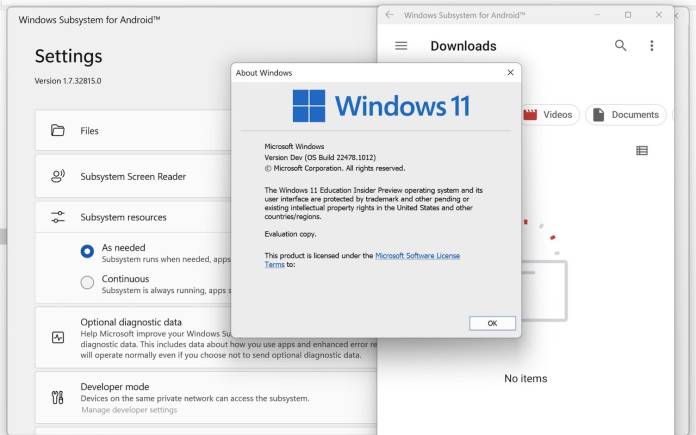The width and height of the screenshot is (696, 435).
Task: Click the Subsystem resources sliders icon
Action: [x=58, y=217]
